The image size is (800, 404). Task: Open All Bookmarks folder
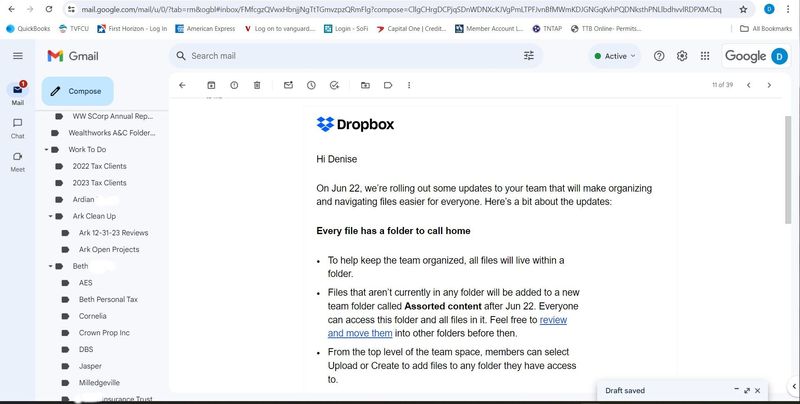tap(766, 29)
